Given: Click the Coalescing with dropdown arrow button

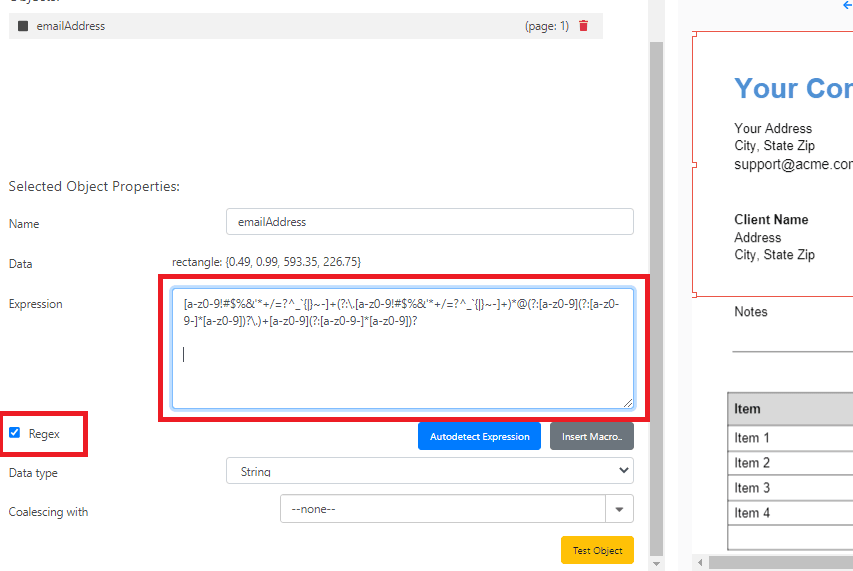Looking at the screenshot, I should 620,510.
